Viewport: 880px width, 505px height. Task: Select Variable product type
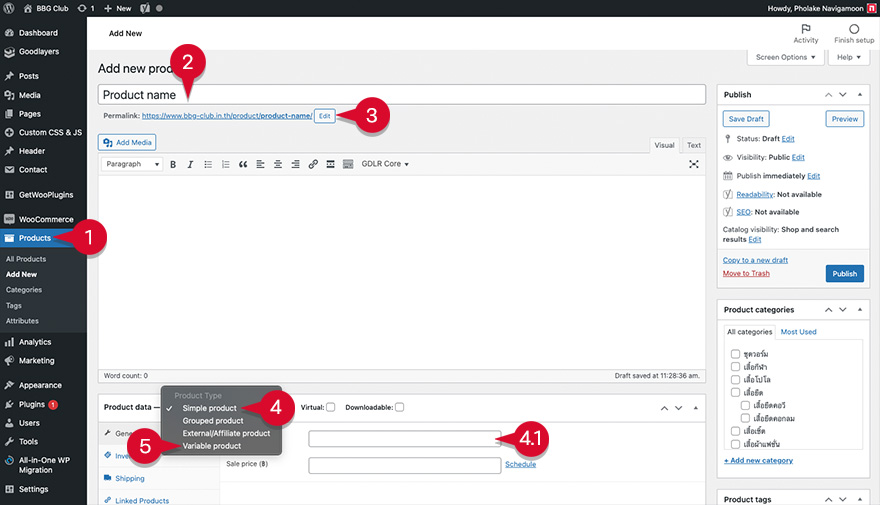pyautogui.click(x=212, y=446)
